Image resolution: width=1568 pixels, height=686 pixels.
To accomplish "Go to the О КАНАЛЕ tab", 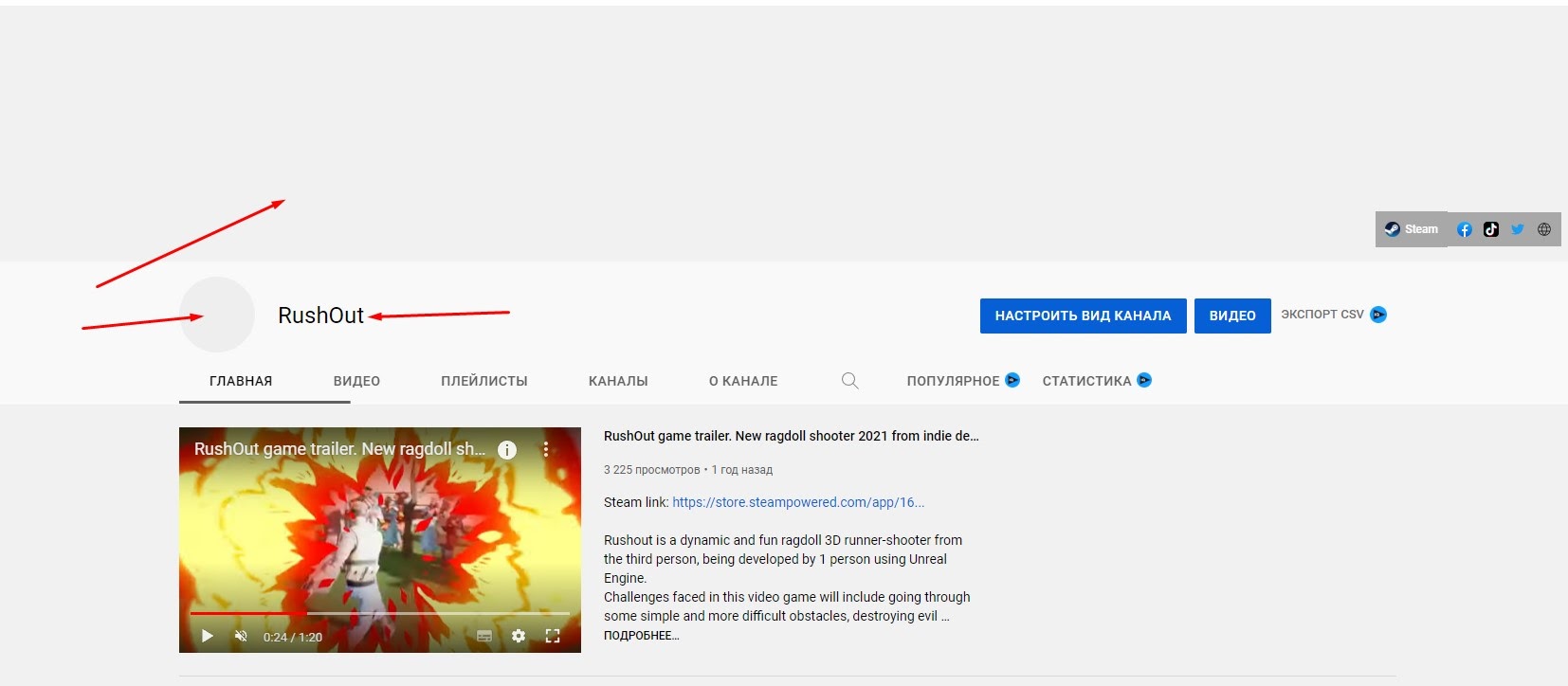I will pos(743,381).
